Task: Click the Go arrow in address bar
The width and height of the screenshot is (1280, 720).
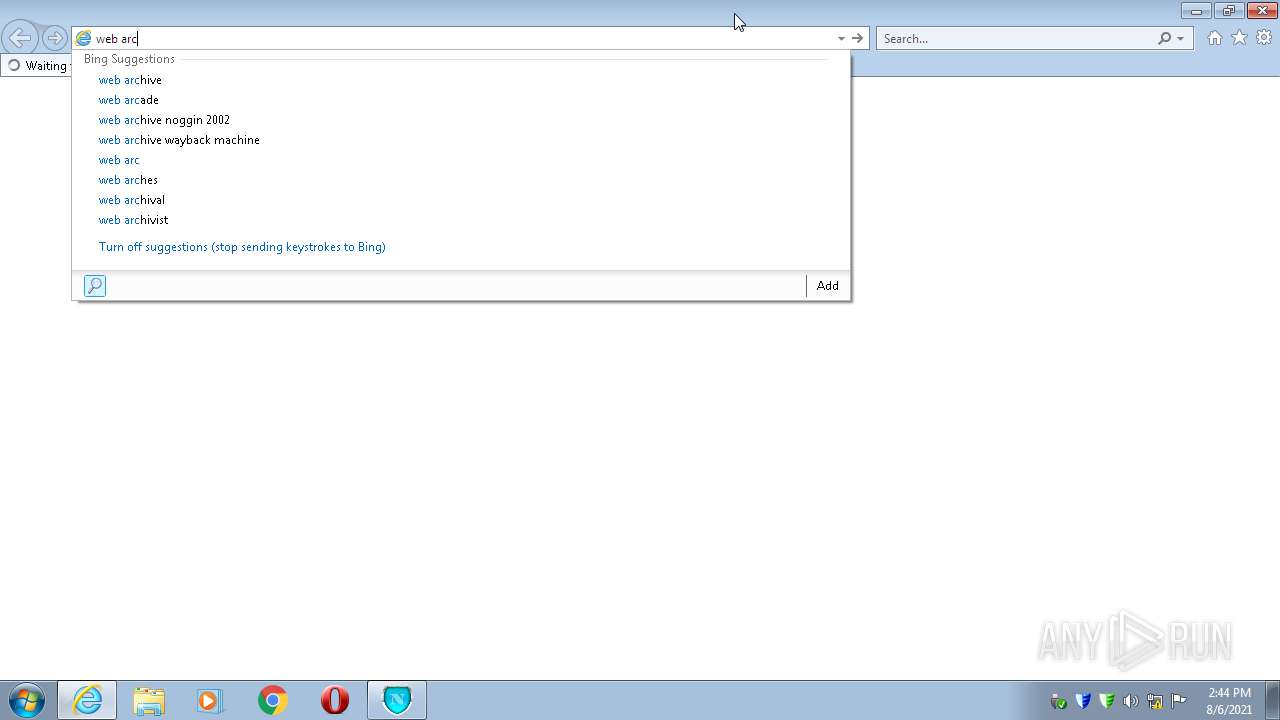Action: coord(857,38)
